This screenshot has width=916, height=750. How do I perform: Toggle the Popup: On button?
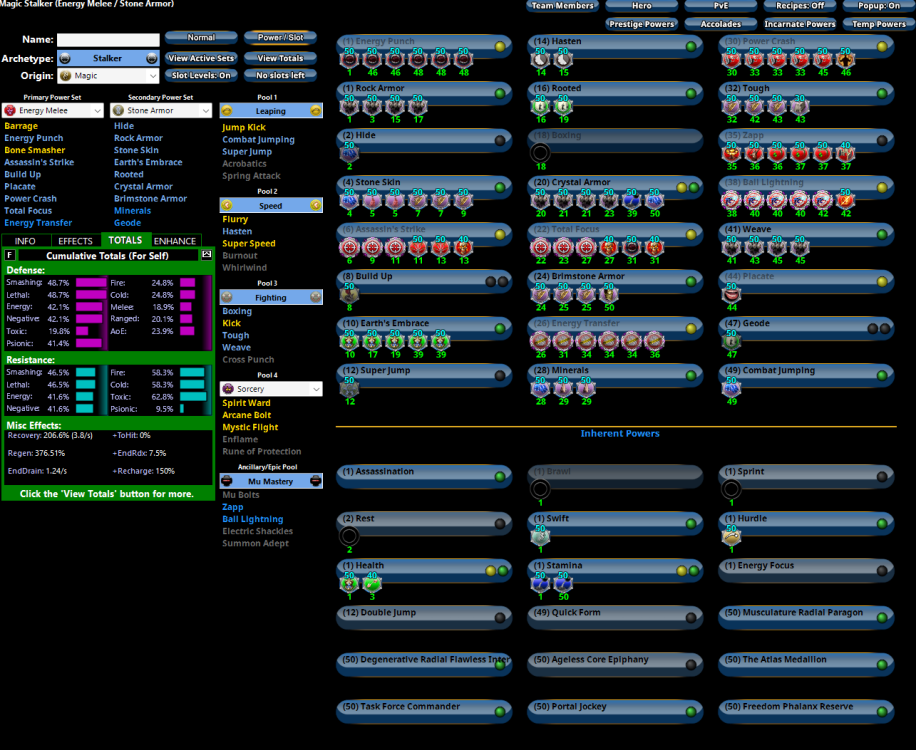[878, 6]
